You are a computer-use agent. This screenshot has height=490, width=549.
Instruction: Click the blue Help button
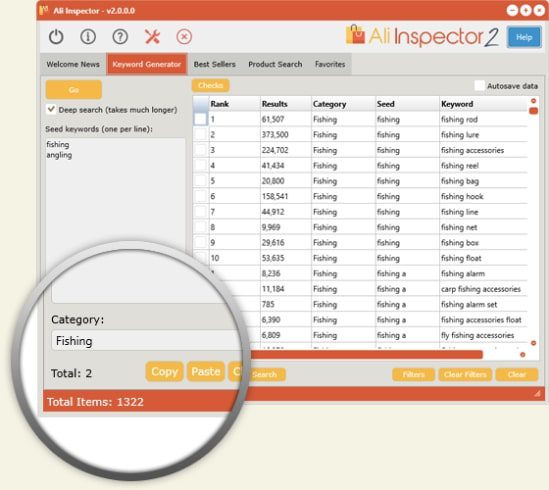(524, 37)
